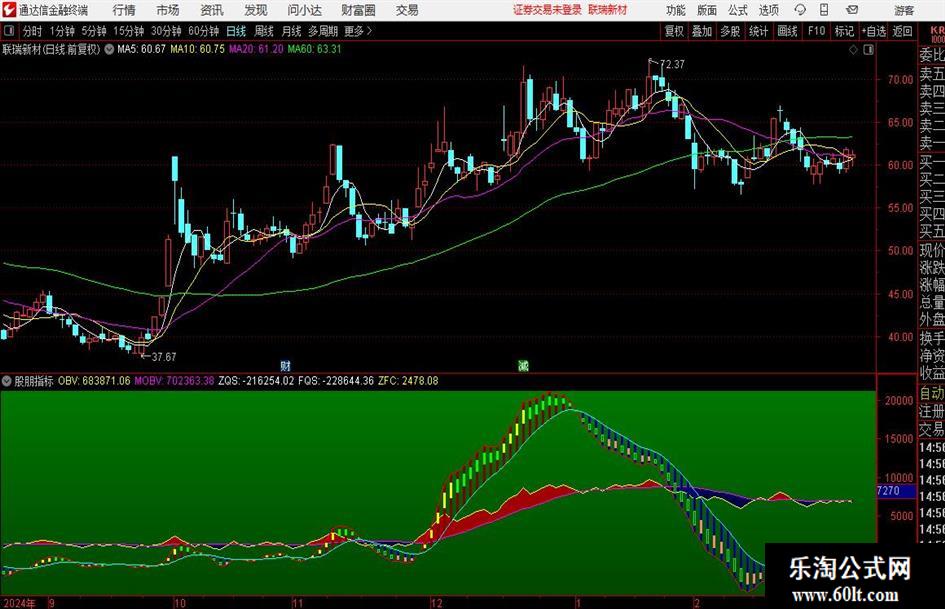945x609 pixels.
Task: Toggle the right panel layout icon
Action: click(x=868, y=49)
